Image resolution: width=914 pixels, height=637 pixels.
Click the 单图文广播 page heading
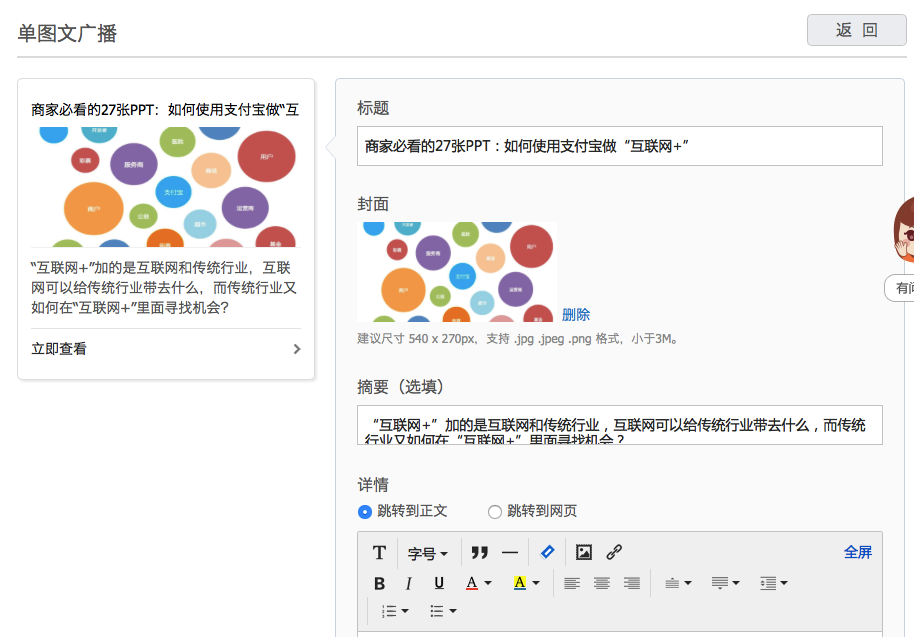coord(67,33)
